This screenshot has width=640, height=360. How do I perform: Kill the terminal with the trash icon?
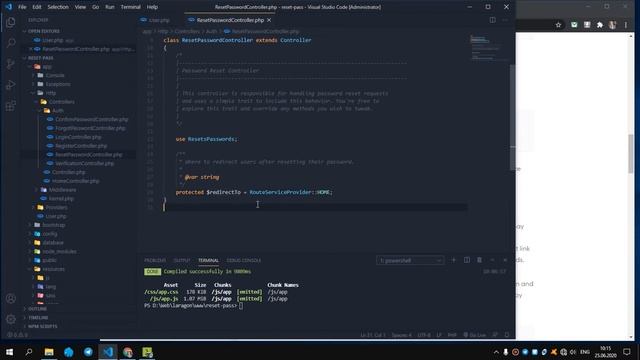tap(480, 260)
